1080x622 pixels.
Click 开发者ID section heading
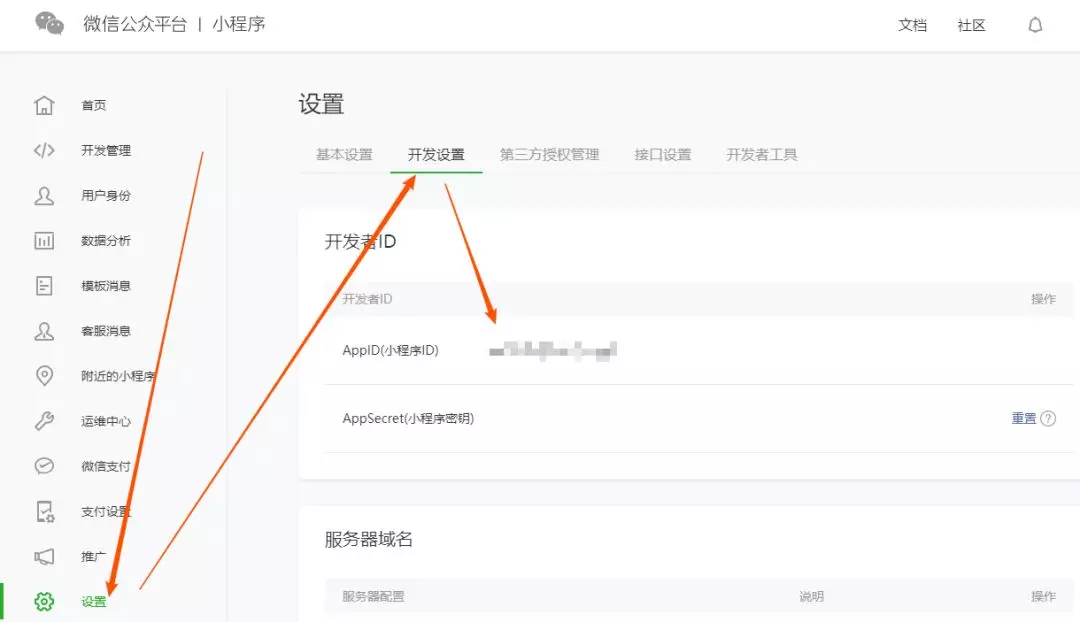click(x=360, y=242)
